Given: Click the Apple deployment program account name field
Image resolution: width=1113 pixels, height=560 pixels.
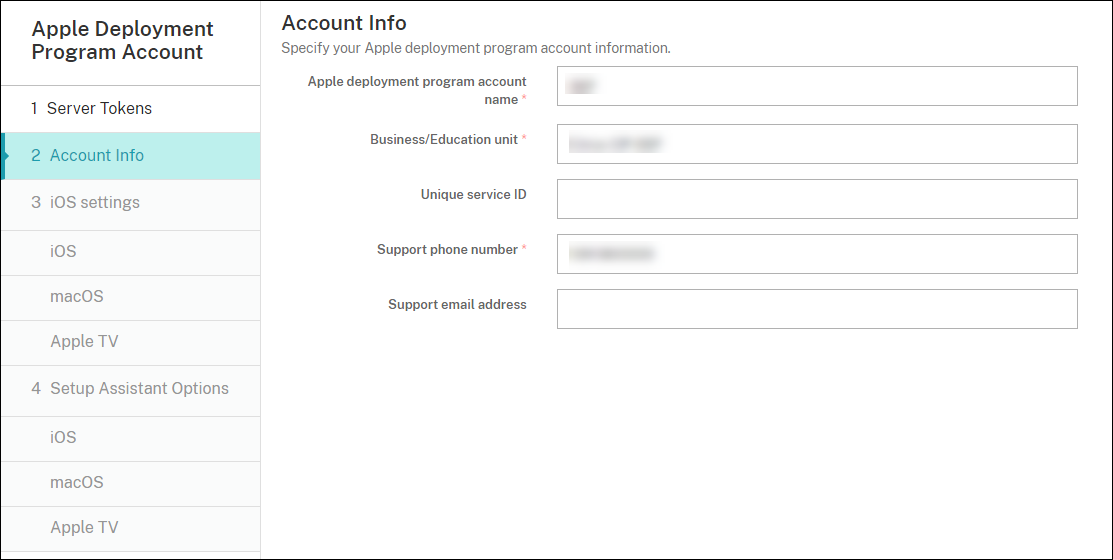Looking at the screenshot, I should coord(816,86).
